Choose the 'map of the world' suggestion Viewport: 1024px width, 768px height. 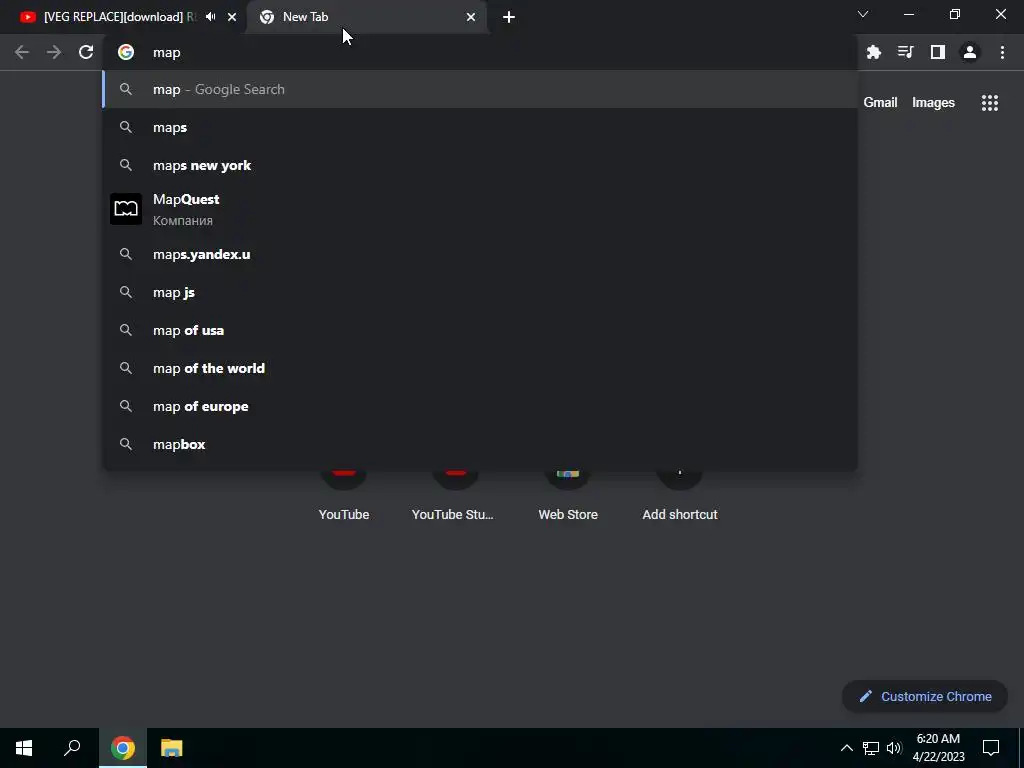480,368
